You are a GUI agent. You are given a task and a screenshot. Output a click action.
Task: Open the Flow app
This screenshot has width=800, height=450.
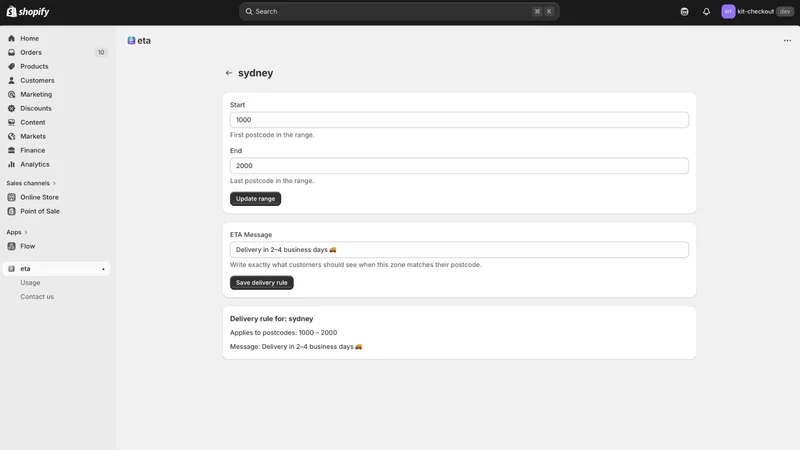28,246
